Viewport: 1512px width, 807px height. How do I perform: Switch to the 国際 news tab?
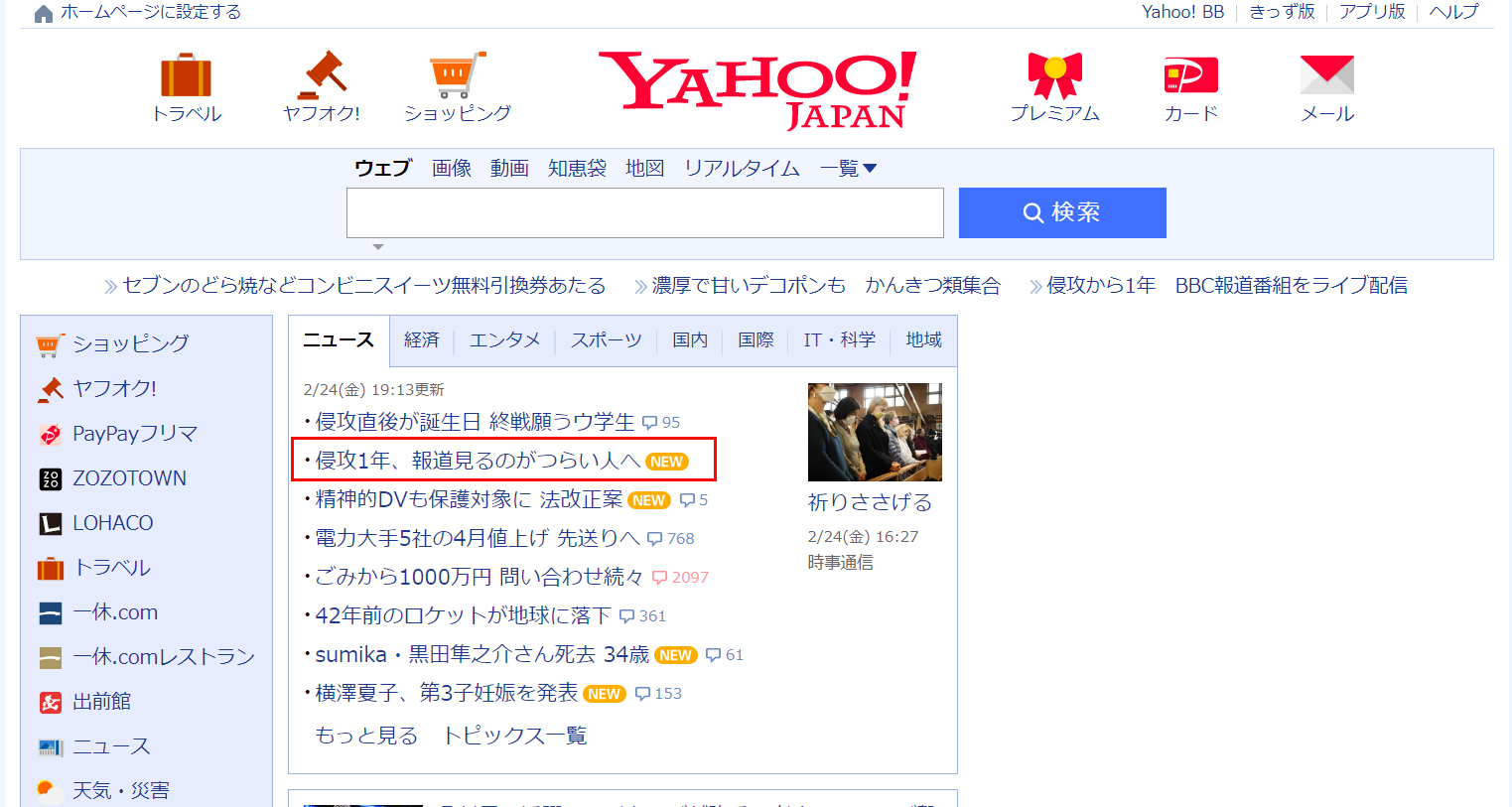[x=756, y=340]
